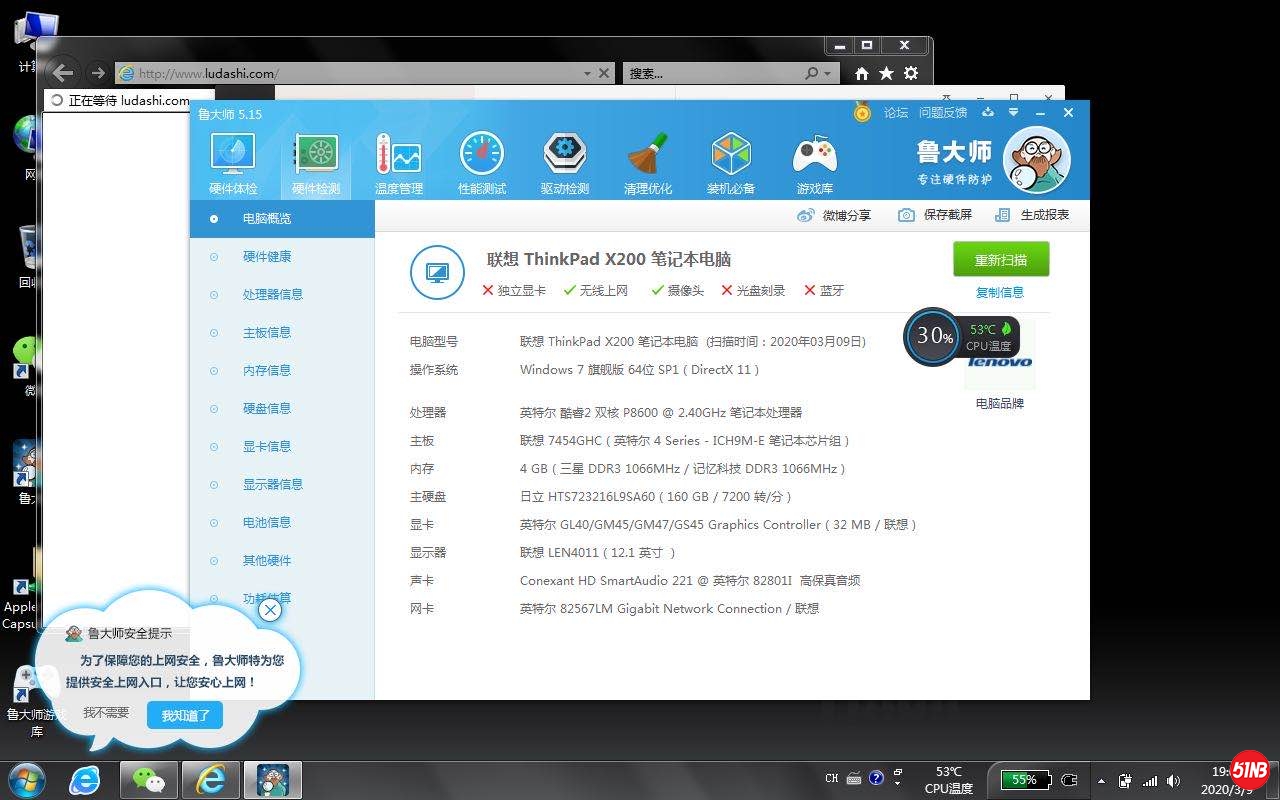1280x800 pixels.
Task: Open the 温度管理 temperature management tool
Action: click(x=398, y=160)
